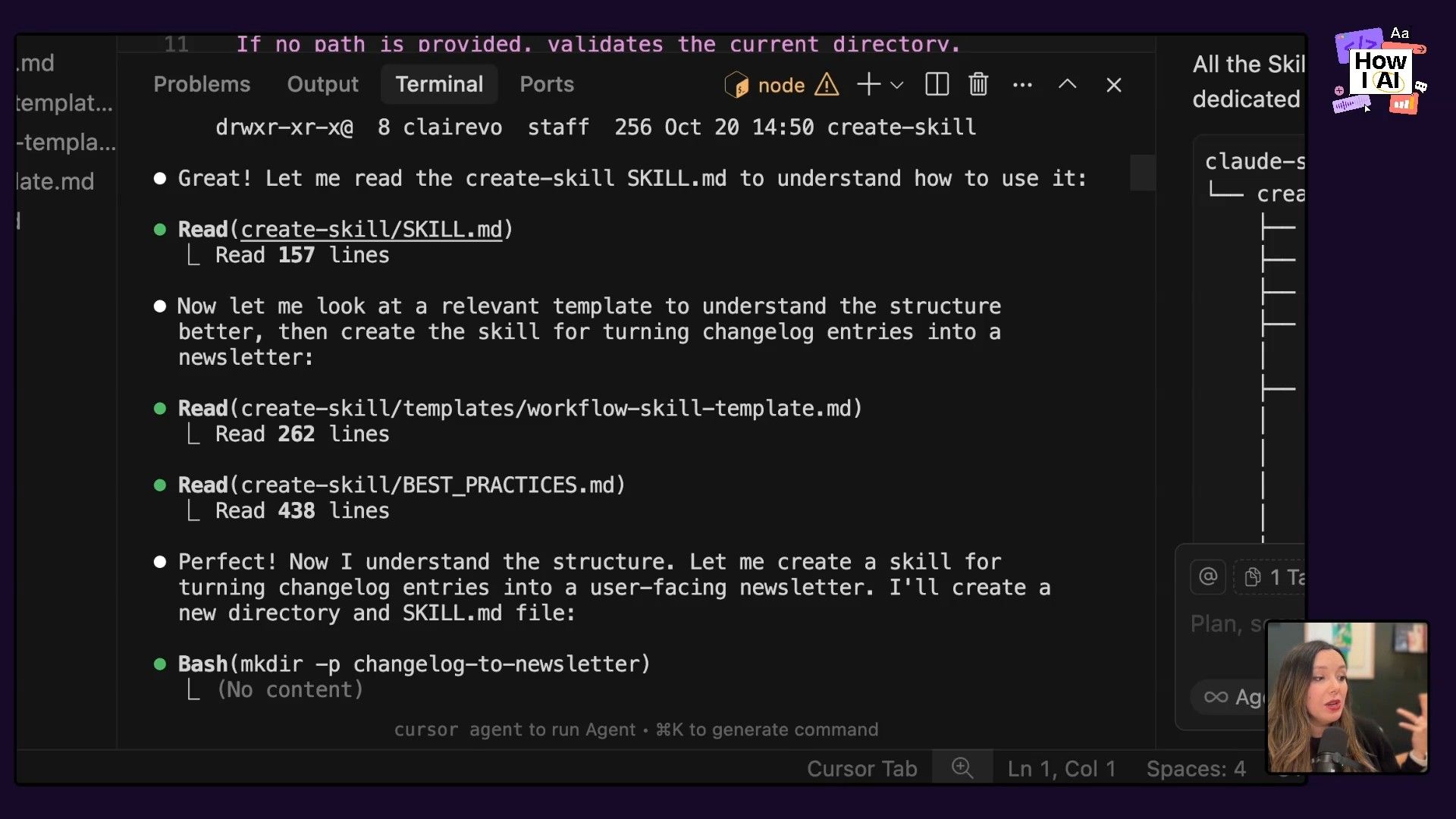Click the @ mention icon in the chat input
Image resolution: width=1456 pixels, height=819 pixels.
coord(1208,576)
